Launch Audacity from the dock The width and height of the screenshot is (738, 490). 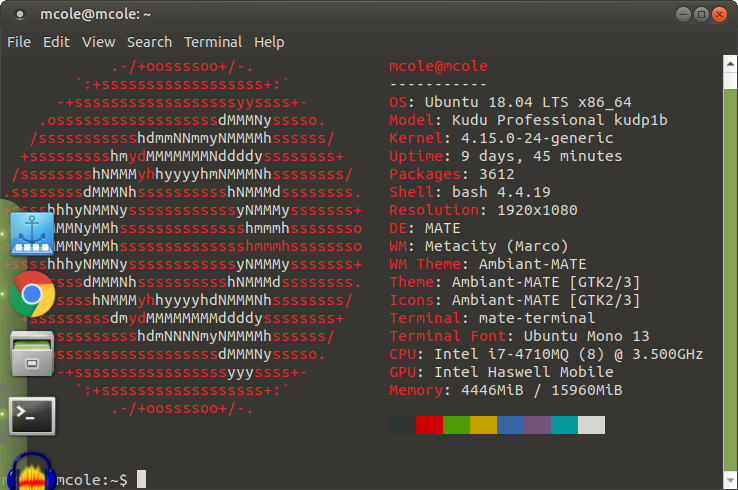click(30, 472)
